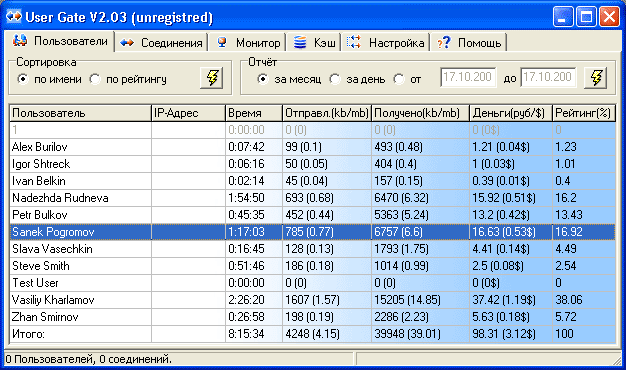
Task: Minimize the User Gate window
Action: pyautogui.click(x=563, y=17)
